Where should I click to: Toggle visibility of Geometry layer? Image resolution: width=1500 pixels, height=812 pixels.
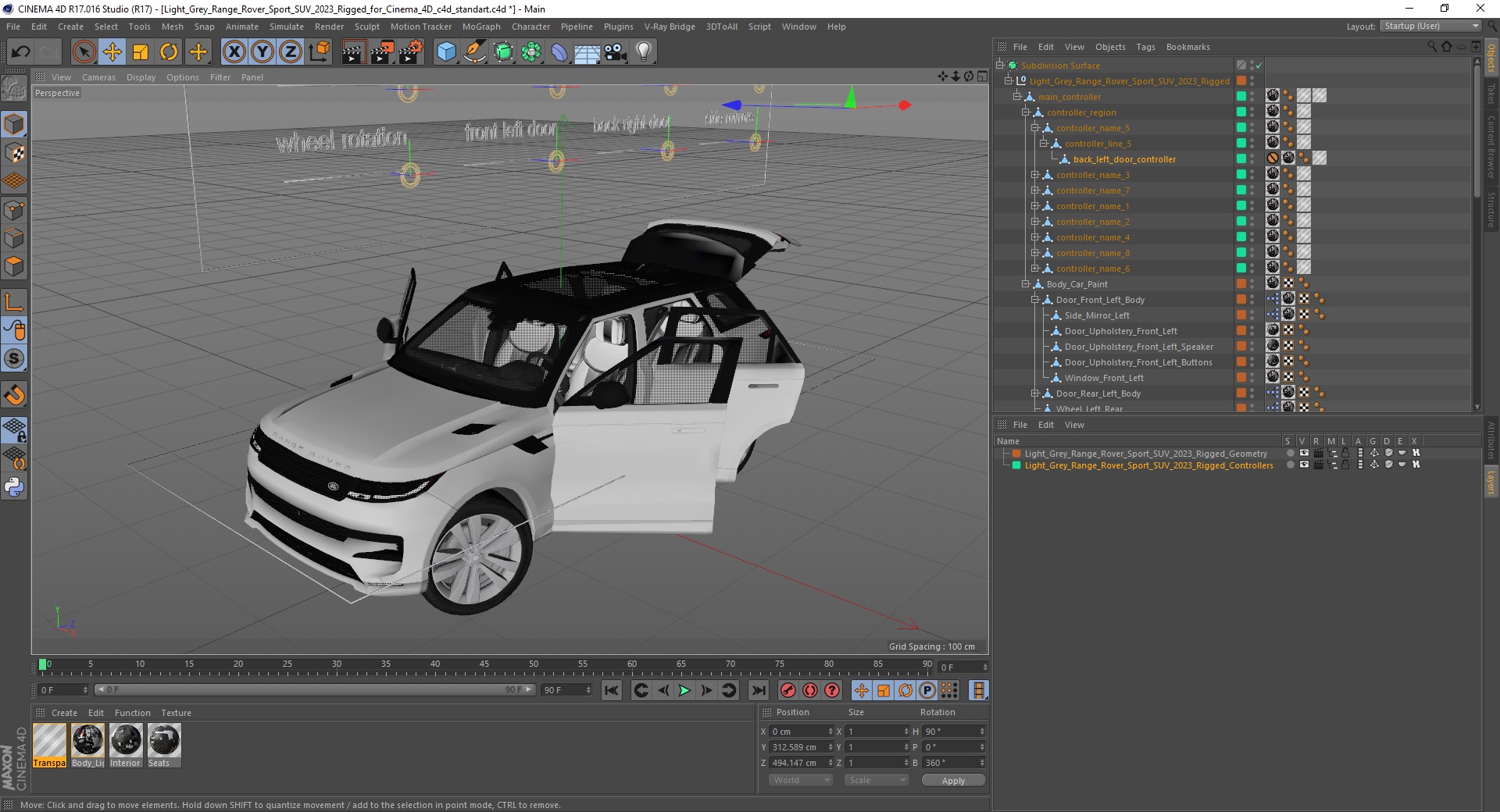click(1303, 454)
